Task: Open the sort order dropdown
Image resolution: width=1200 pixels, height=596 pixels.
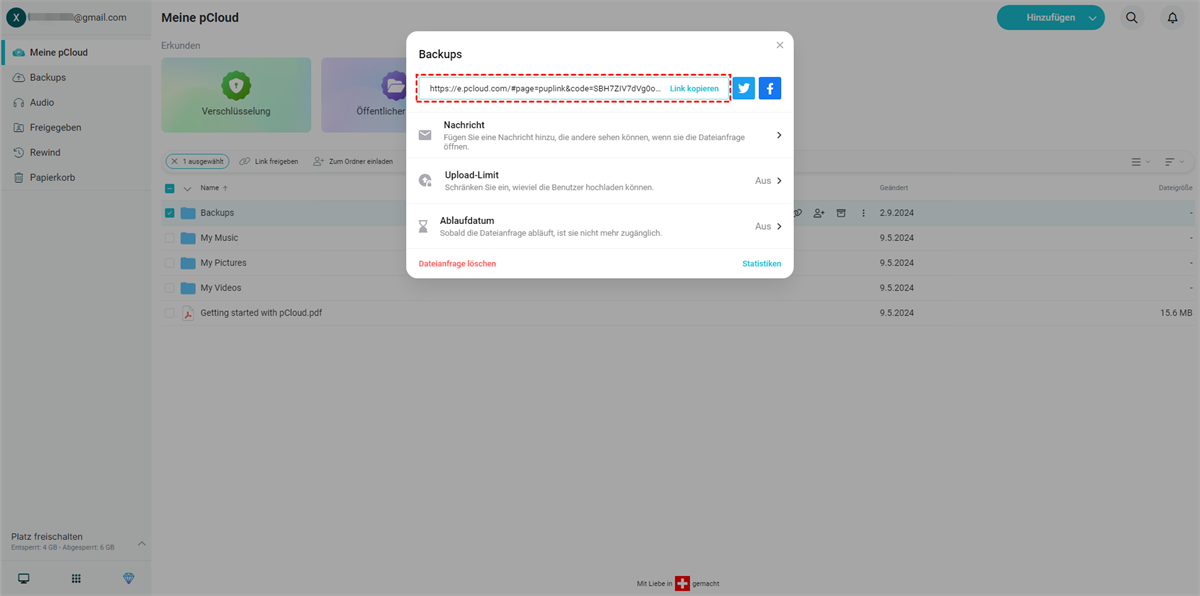Action: coord(1174,161)
